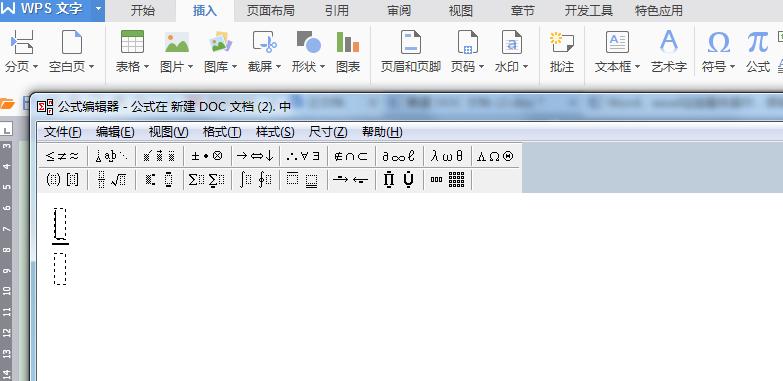Open 格式(T) menu in equation editor
The width and height of the screenshot is (783, 381).
pyautogui.click(x=222, y=132)
